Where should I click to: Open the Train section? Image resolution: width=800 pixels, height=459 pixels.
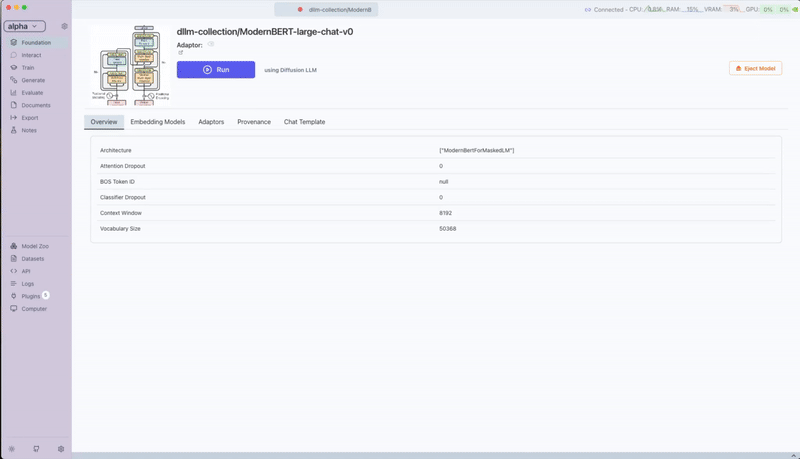point(28,68)
